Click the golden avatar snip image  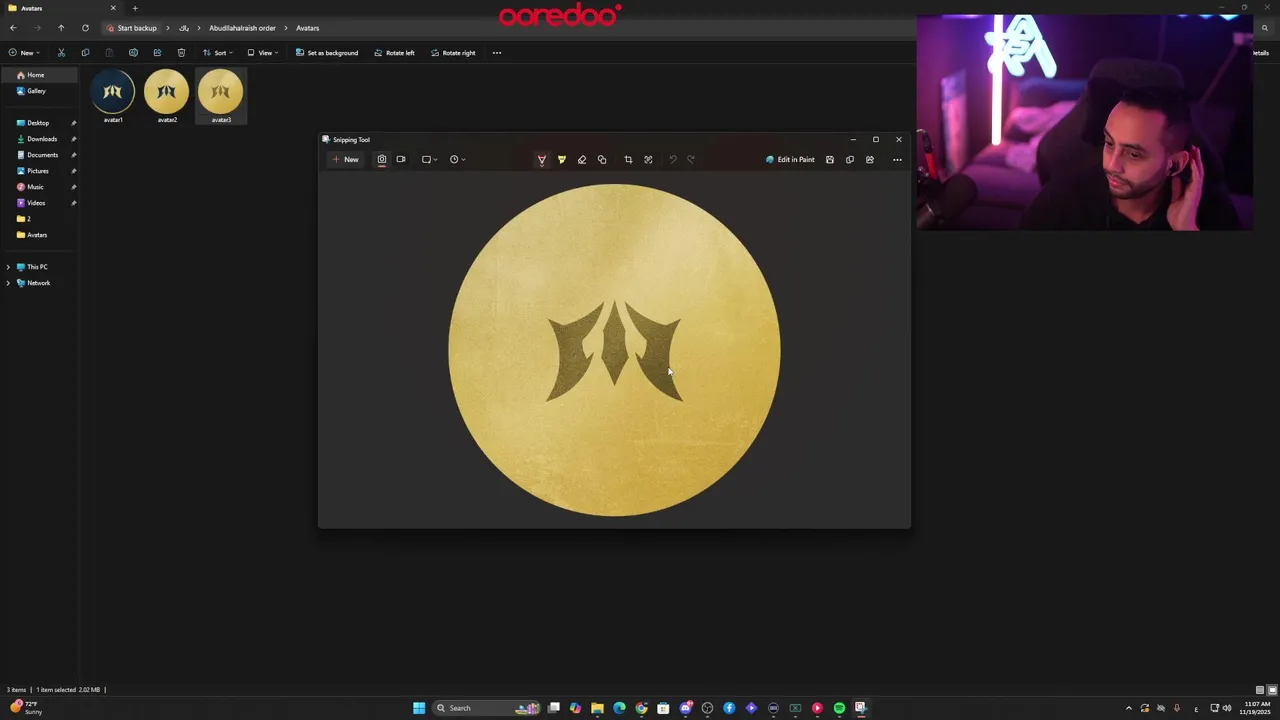click(614, 350)
